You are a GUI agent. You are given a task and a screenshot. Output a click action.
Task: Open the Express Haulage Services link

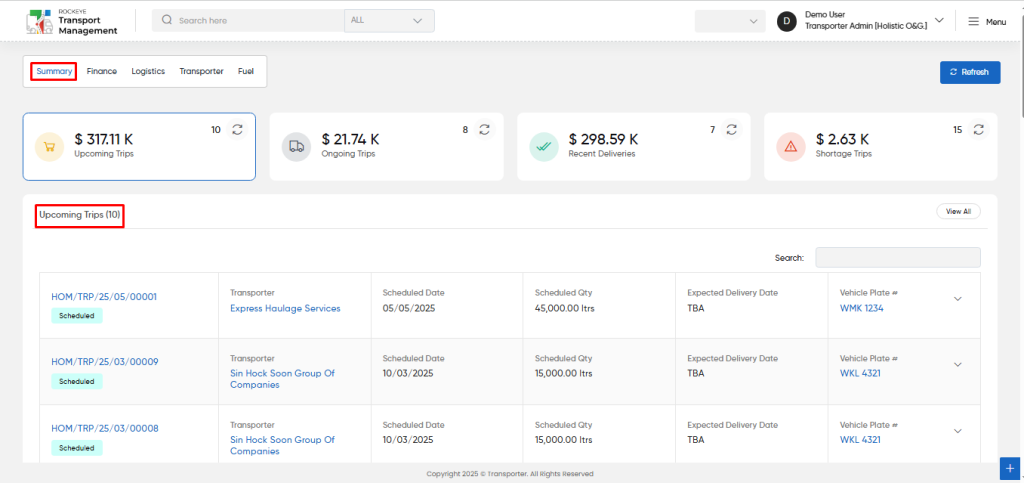point(285,309)
